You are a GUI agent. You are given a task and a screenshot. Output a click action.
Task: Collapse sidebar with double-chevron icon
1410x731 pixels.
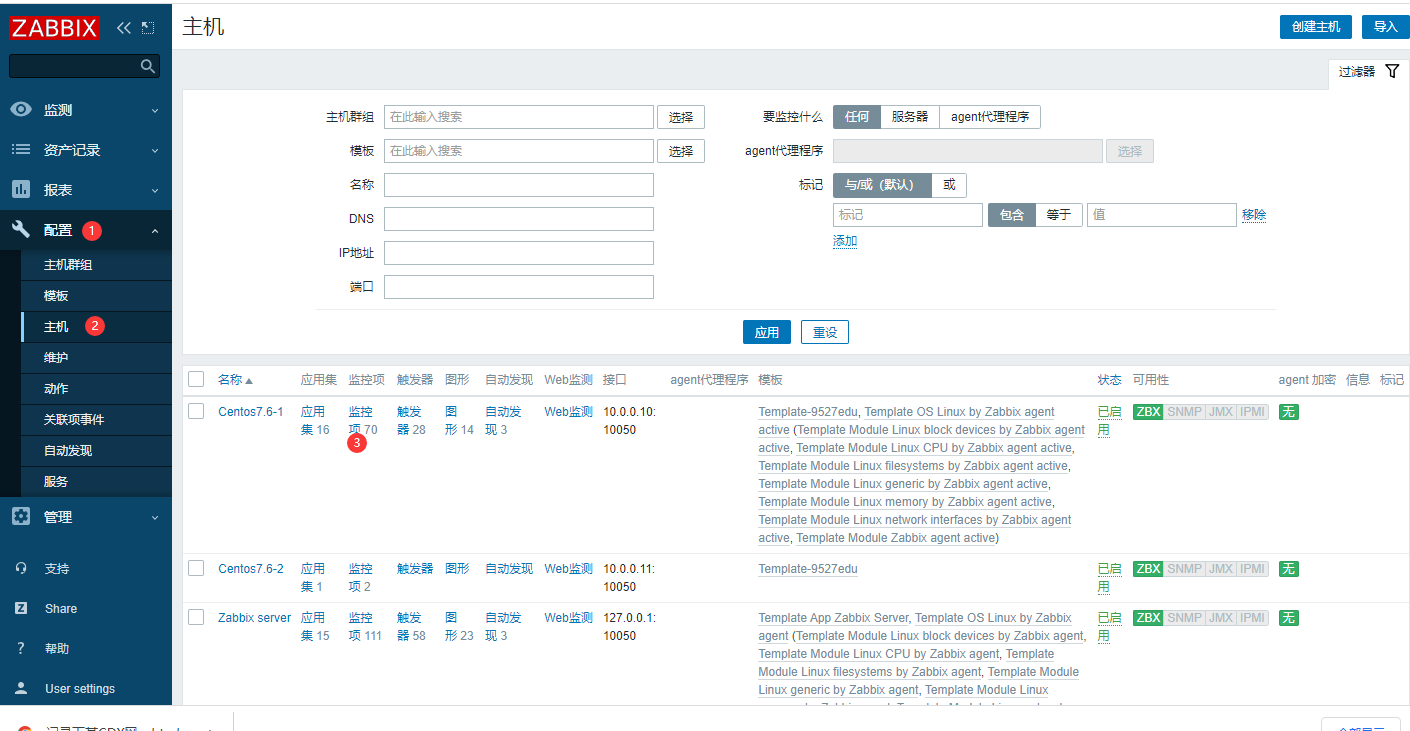(x=124, y=27)
